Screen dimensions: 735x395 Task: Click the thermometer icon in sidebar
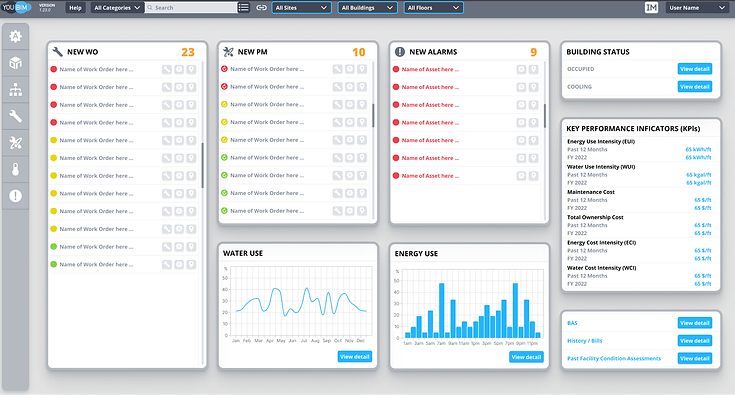tap(15, 169)
